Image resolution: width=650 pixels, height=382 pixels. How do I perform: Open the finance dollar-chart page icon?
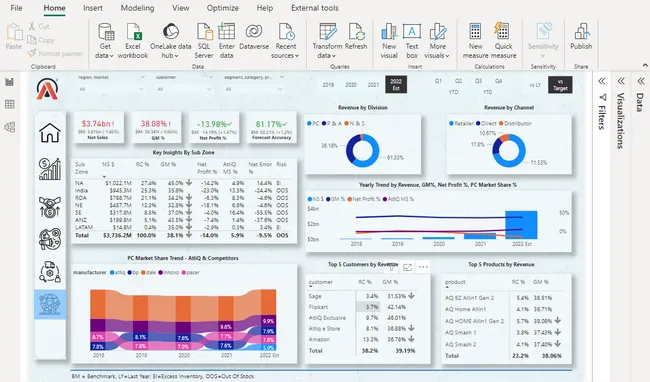50,169
